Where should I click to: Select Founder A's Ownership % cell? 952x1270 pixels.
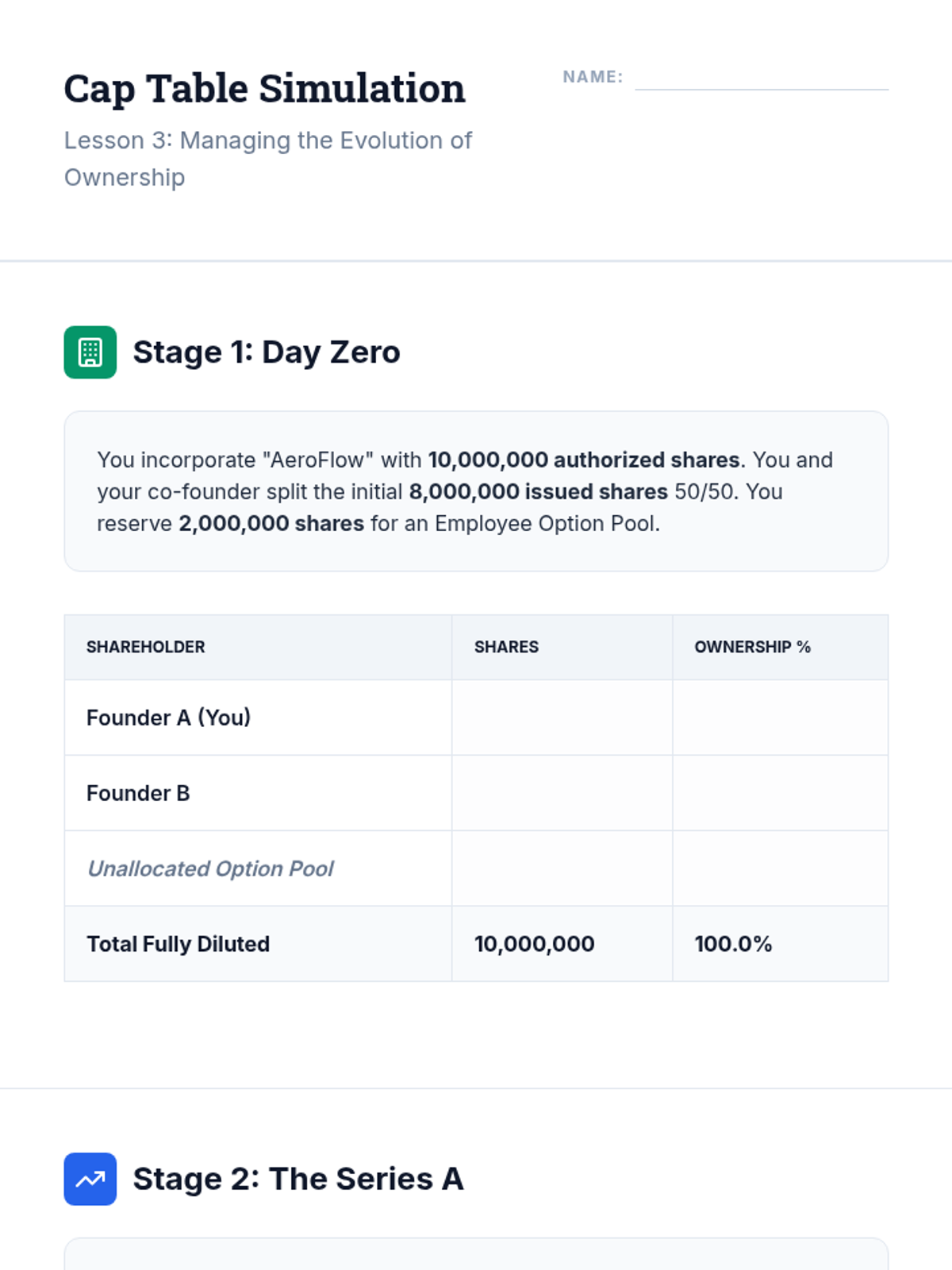pyautogui.click(x=780, y=718)
